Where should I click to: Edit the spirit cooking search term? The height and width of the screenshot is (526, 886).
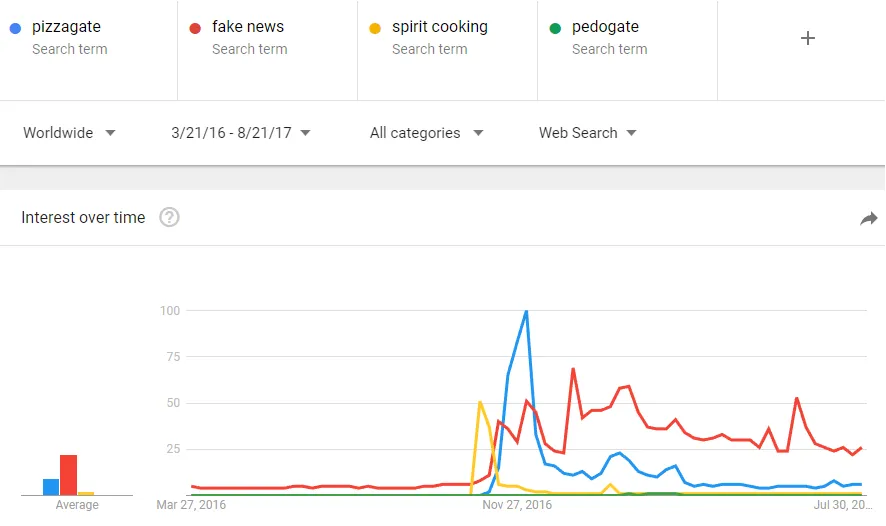click(440, 27)
